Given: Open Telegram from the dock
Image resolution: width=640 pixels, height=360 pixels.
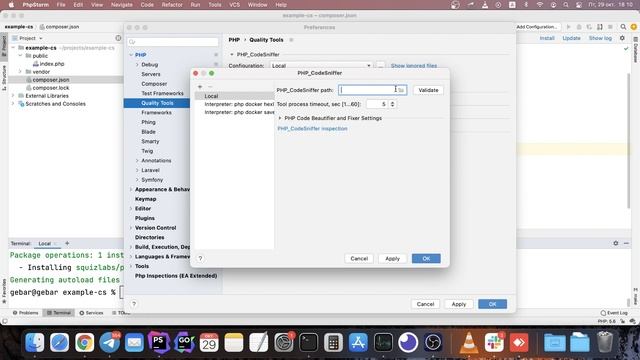Looking at the screenshot, I should coord(109,342).
